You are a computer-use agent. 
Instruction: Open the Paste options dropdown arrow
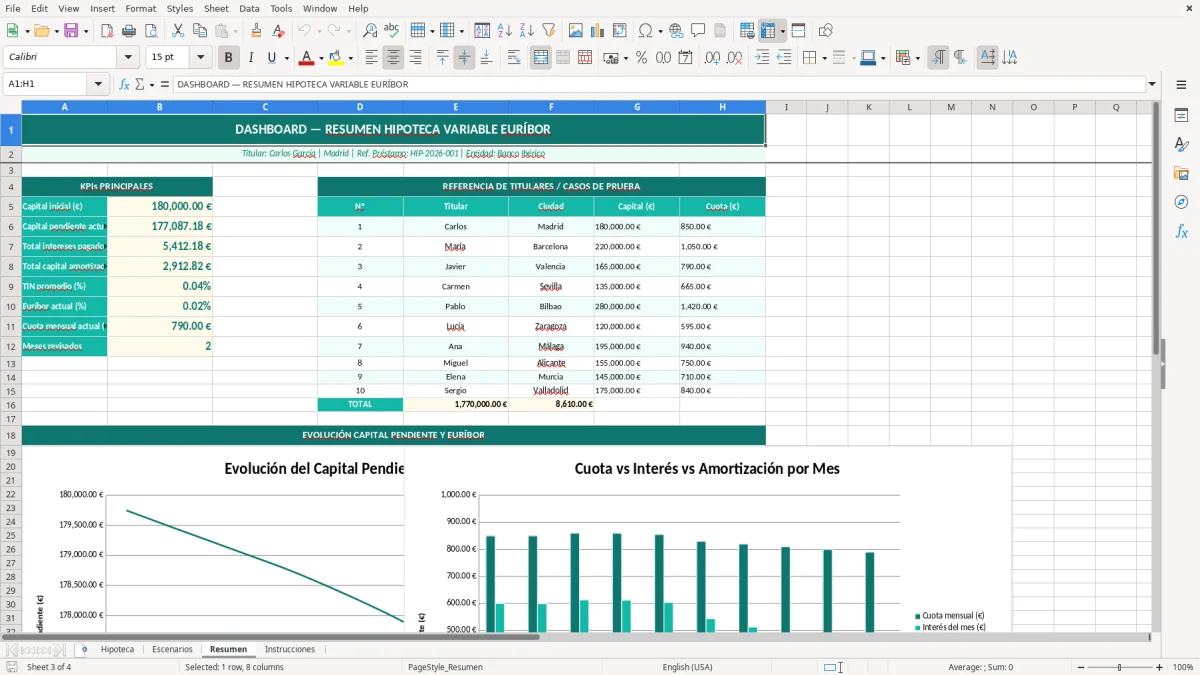pos(235,31)
